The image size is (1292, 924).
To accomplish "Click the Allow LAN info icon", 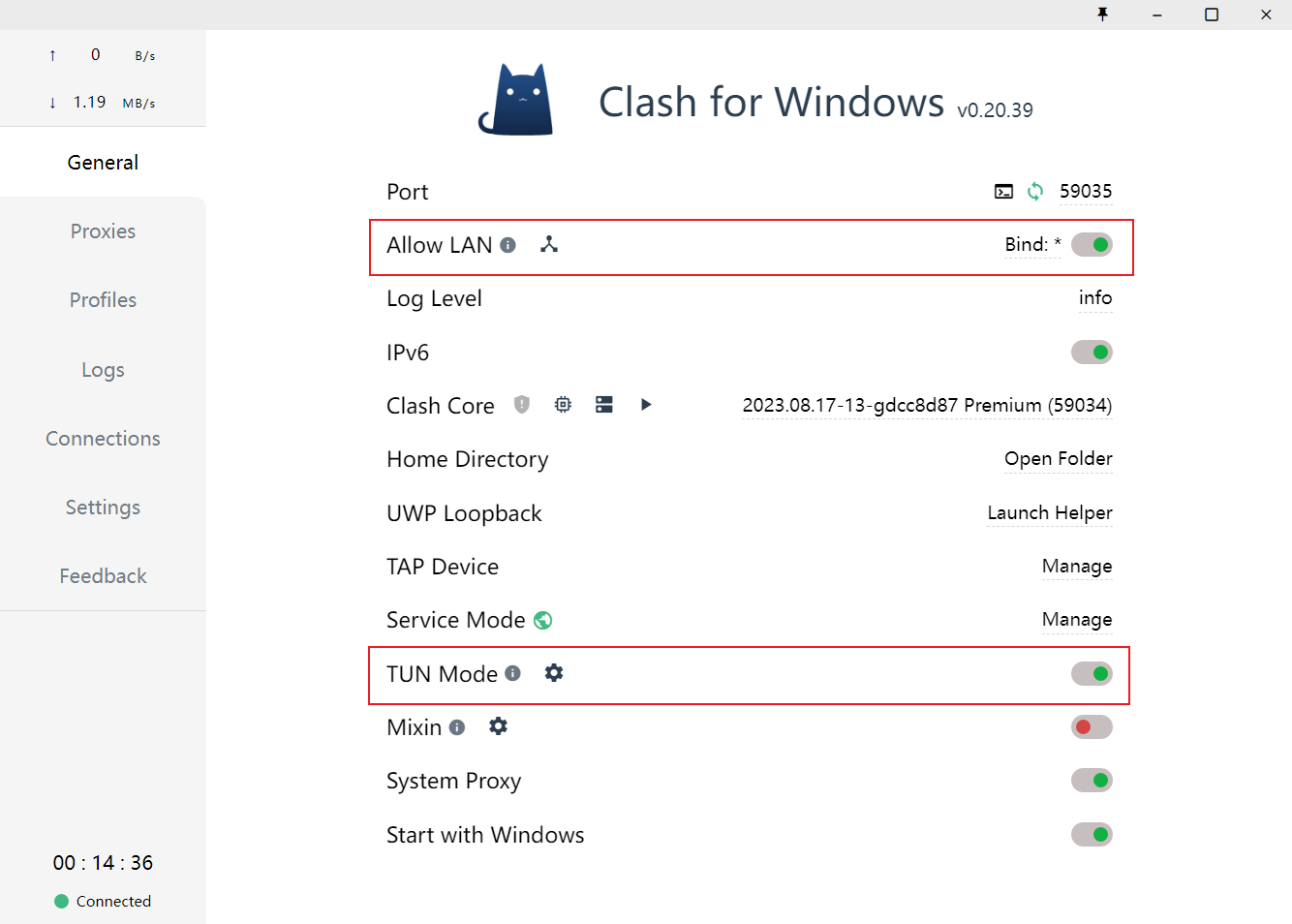I will tap(508, 245).
